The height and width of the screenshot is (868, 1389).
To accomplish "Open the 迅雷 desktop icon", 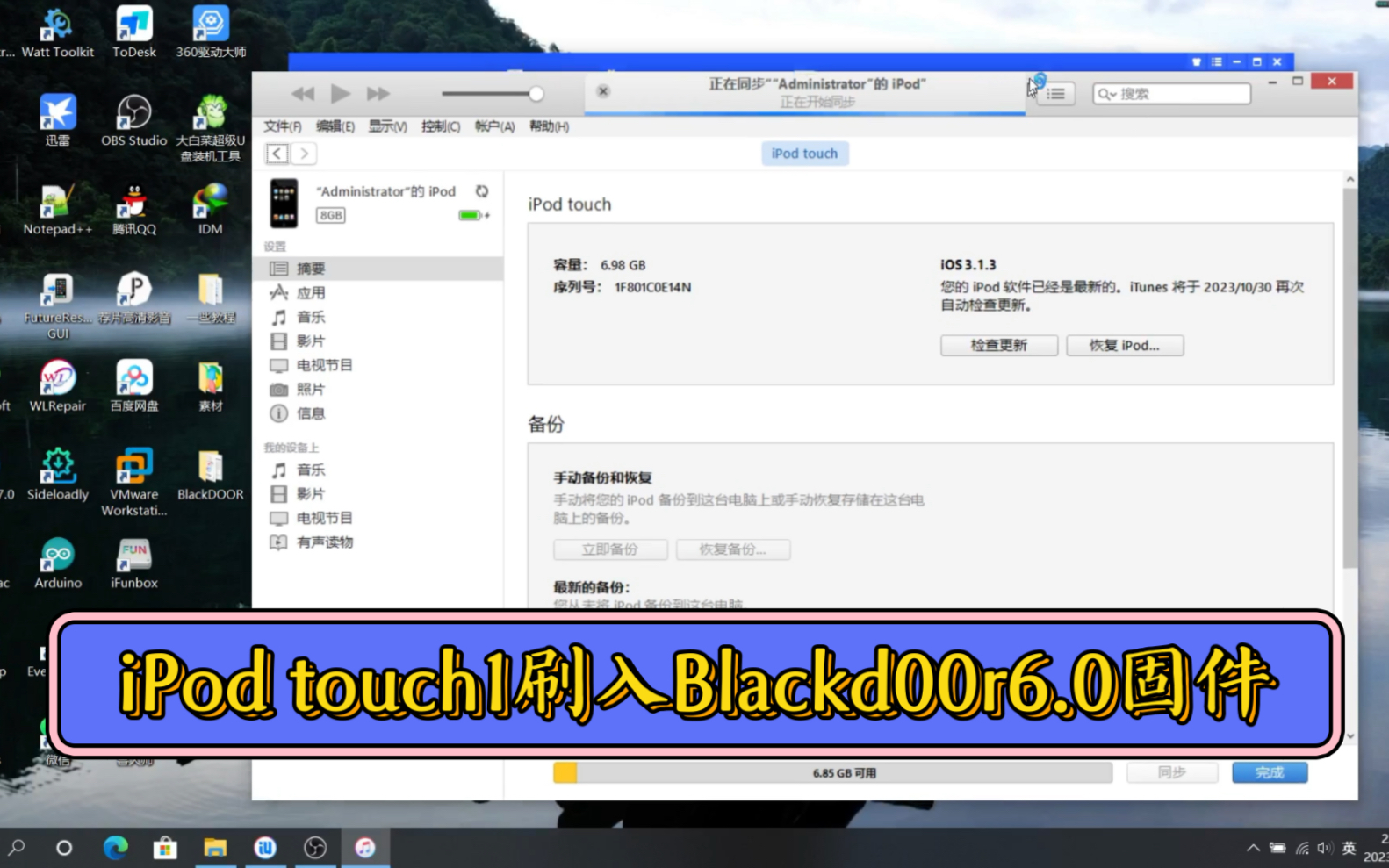I will pos(58,120).
